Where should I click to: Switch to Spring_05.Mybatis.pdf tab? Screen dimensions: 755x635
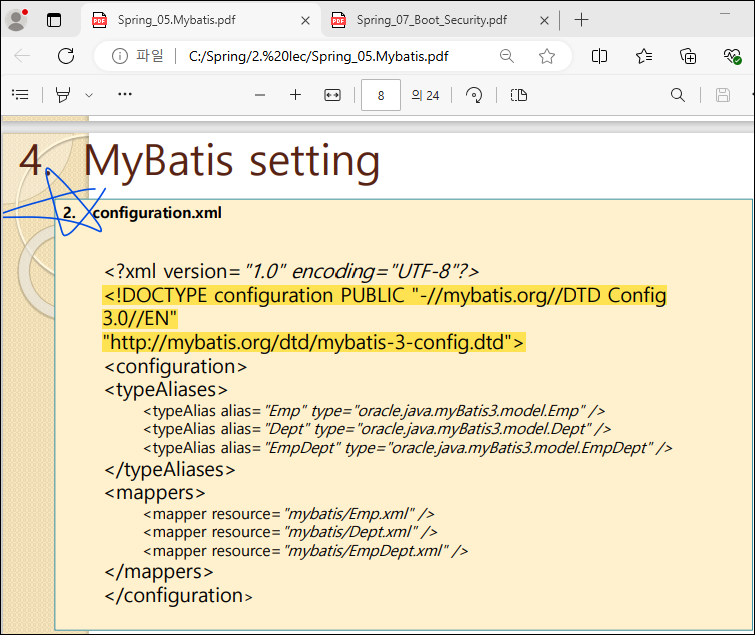177,20
